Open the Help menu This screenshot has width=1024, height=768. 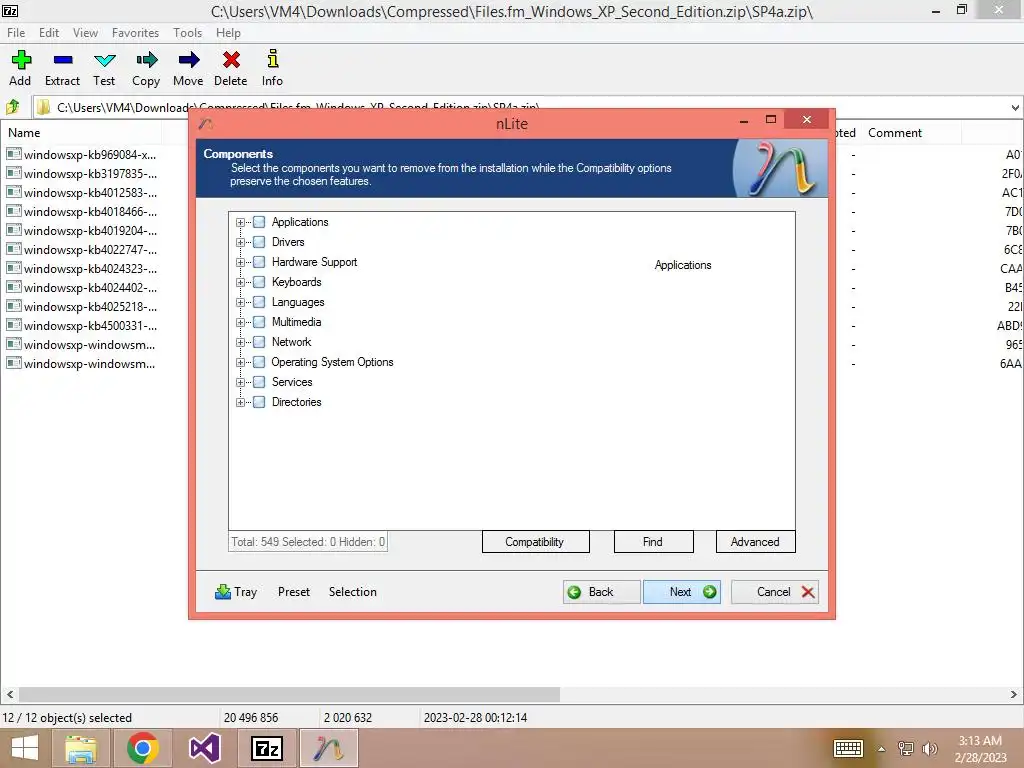[x=228, y=33]
